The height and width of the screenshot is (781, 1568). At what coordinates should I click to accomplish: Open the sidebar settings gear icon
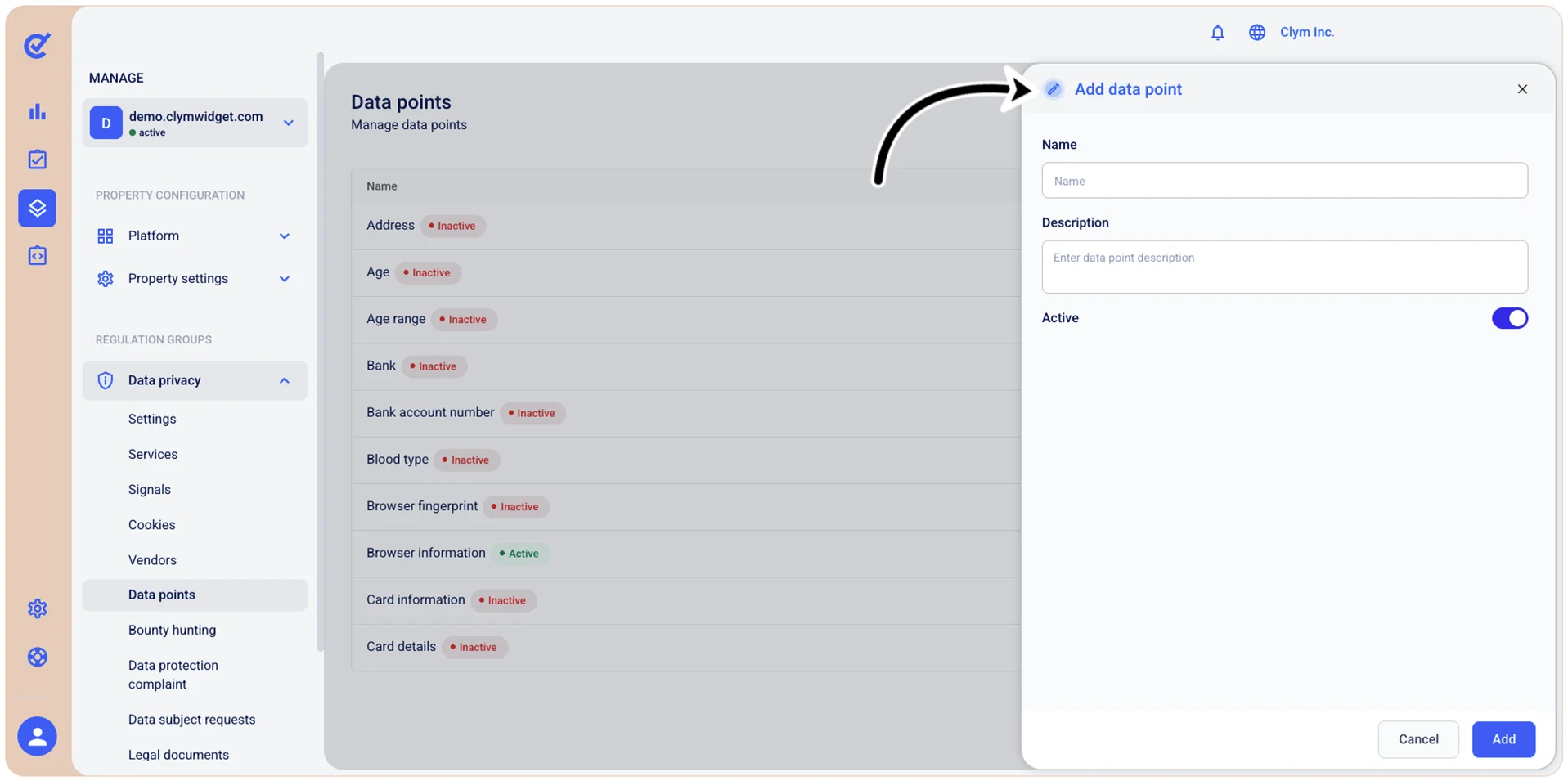click(37, 608)
